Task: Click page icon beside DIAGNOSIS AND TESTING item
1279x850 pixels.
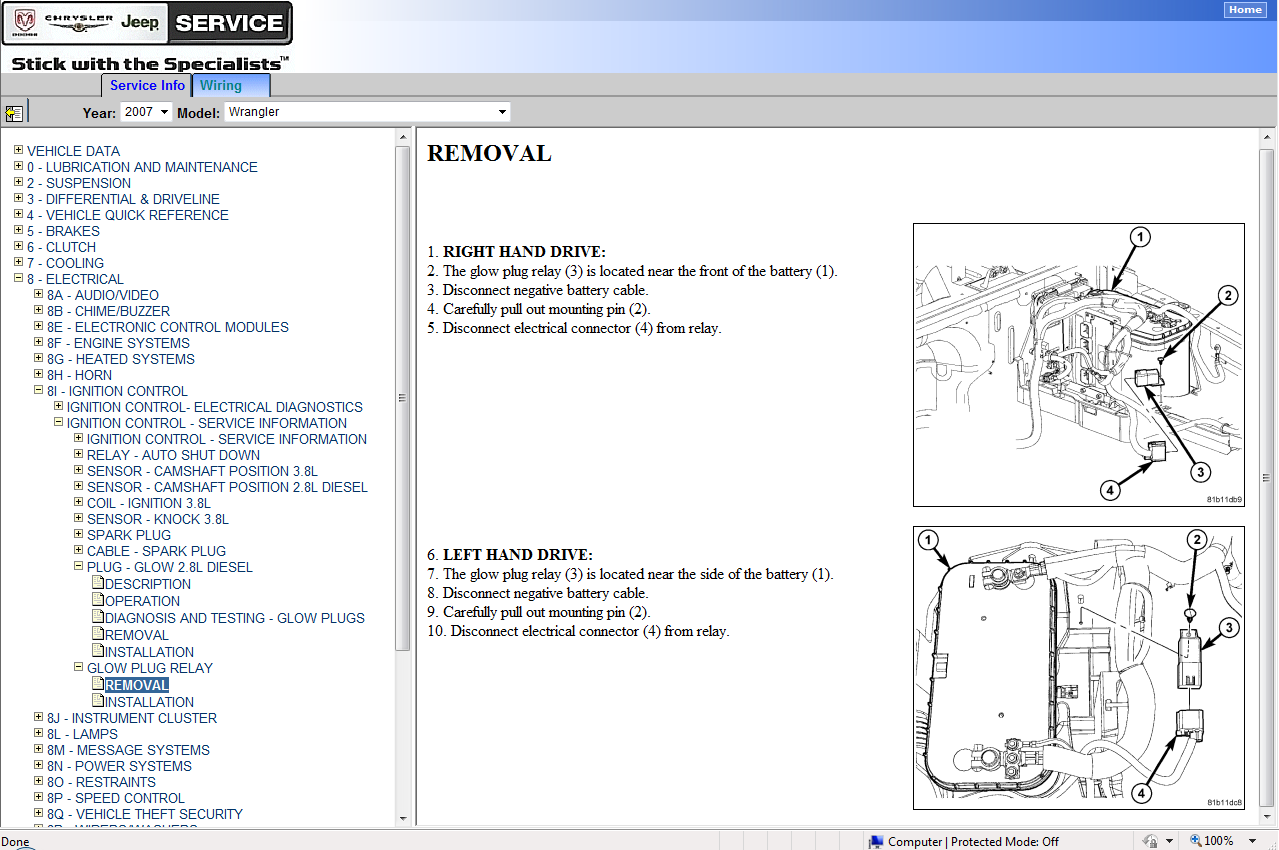Action: pyautogui.click(x=97, y=618)
